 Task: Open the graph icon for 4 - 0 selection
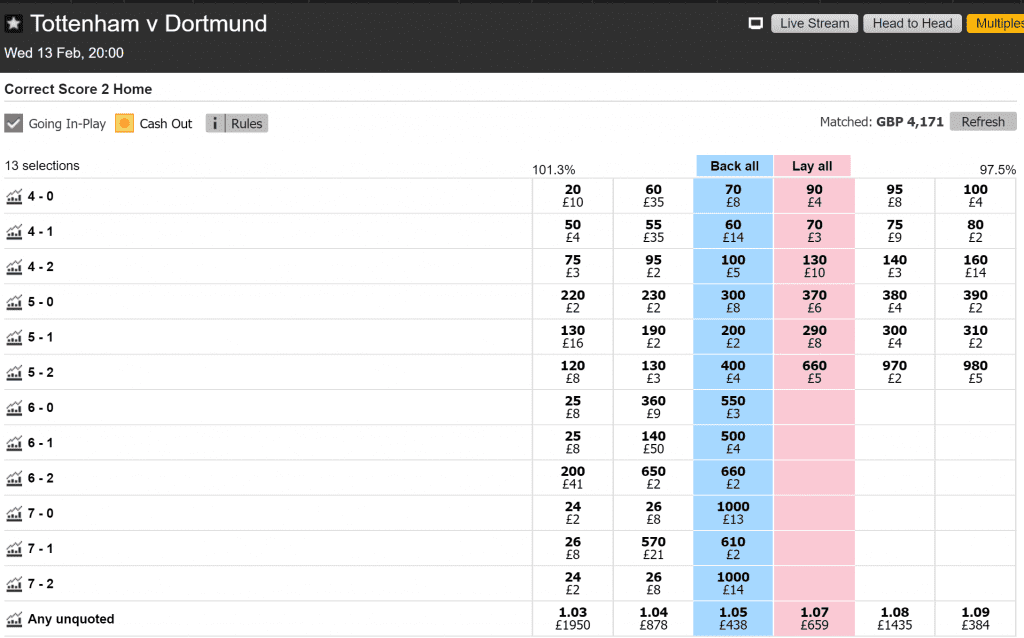pyautogui.click(x=14, y=197)
